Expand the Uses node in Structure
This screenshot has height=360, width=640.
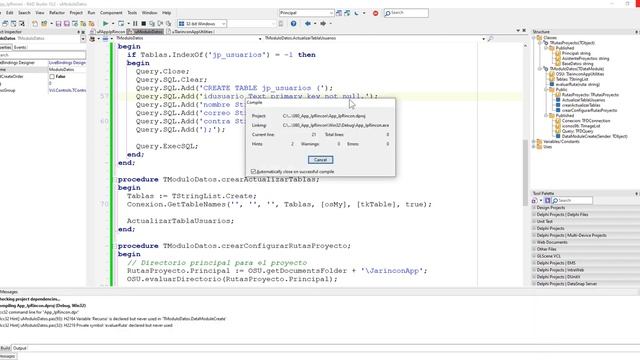tap(533, 147)
